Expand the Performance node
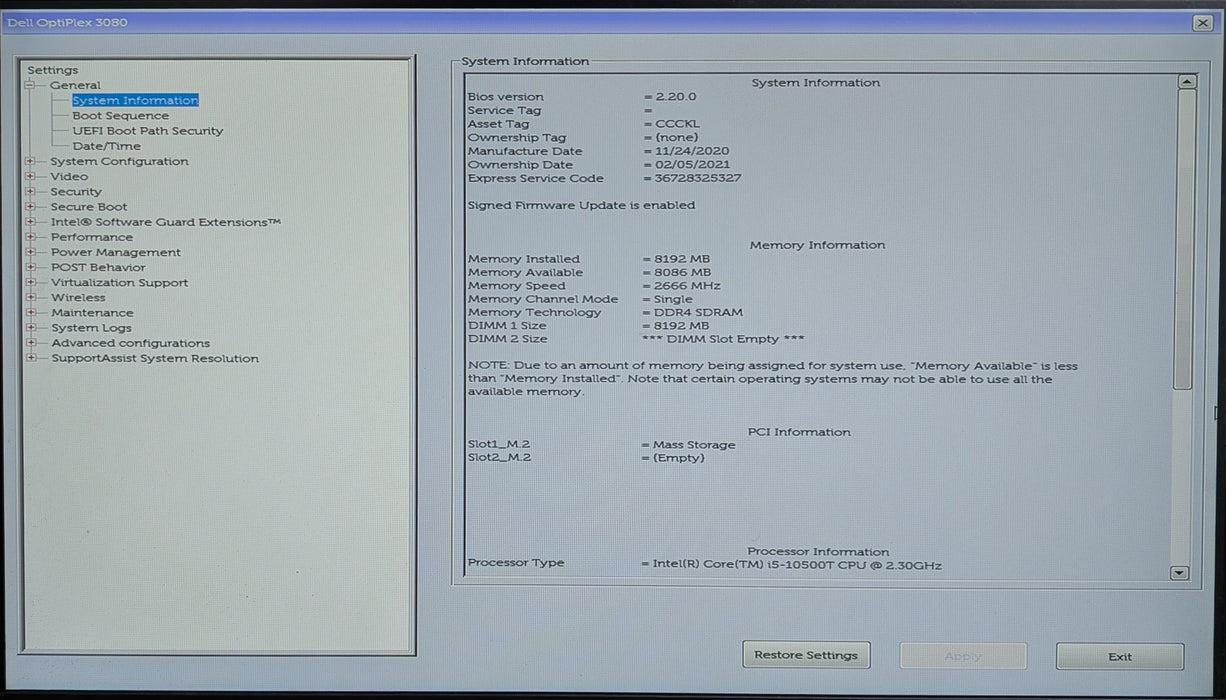The height and width of the screenshot is (700, 1226). [31, 237]
